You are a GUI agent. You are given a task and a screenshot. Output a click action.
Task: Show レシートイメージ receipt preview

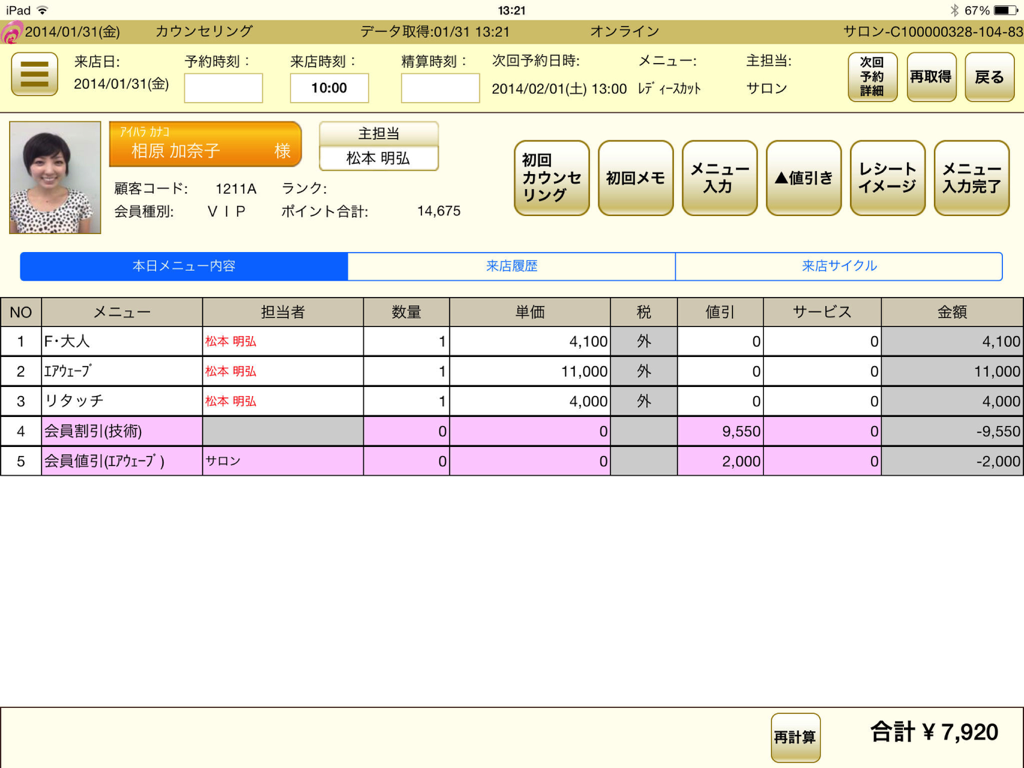coord(887,178)
